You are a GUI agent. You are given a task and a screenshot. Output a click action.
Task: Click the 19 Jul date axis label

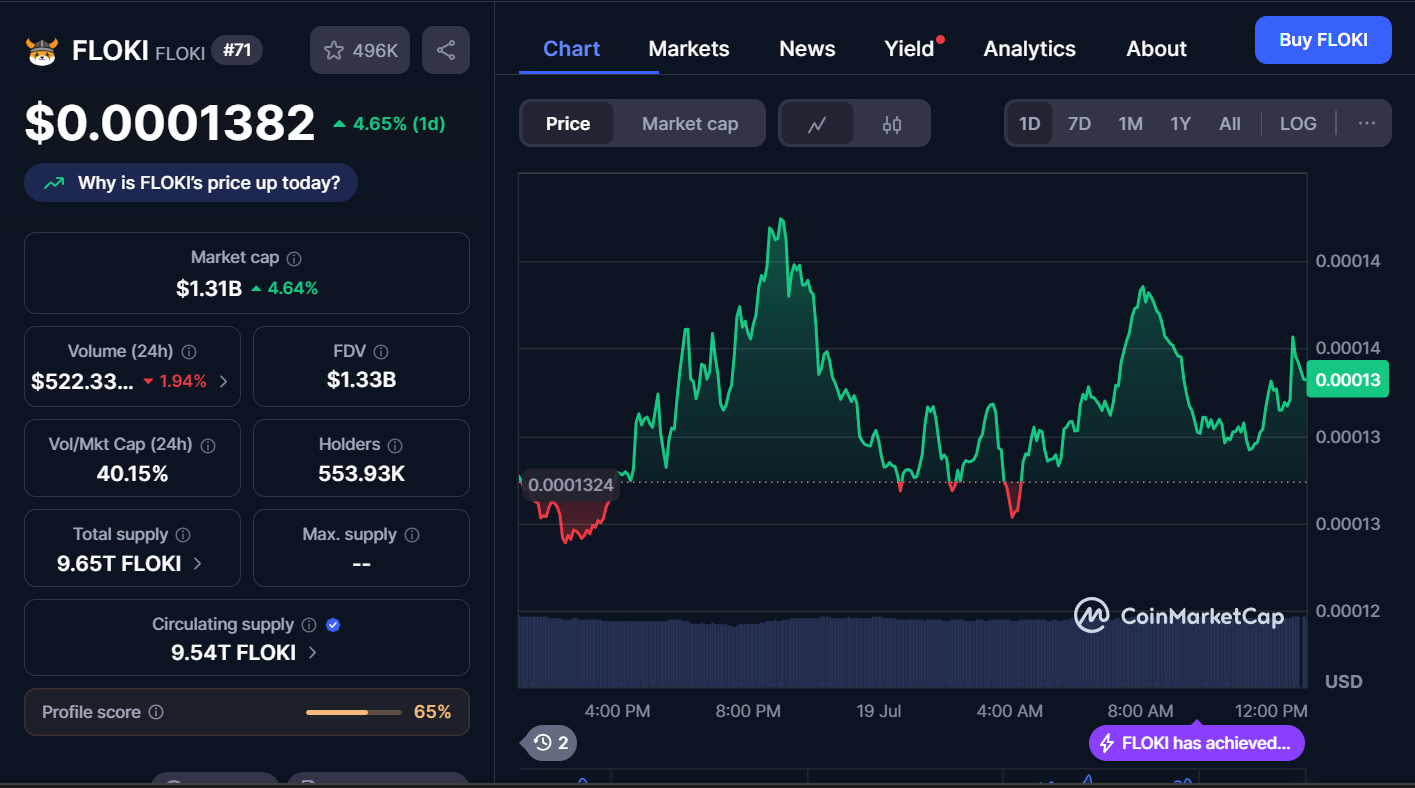click(x=879, y=711)
